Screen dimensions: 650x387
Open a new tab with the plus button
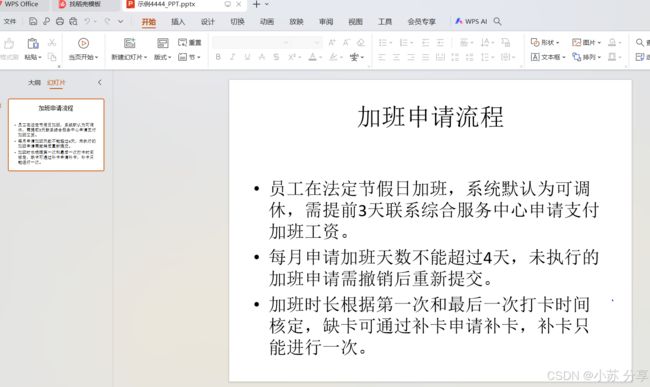(x=257, y=4)
